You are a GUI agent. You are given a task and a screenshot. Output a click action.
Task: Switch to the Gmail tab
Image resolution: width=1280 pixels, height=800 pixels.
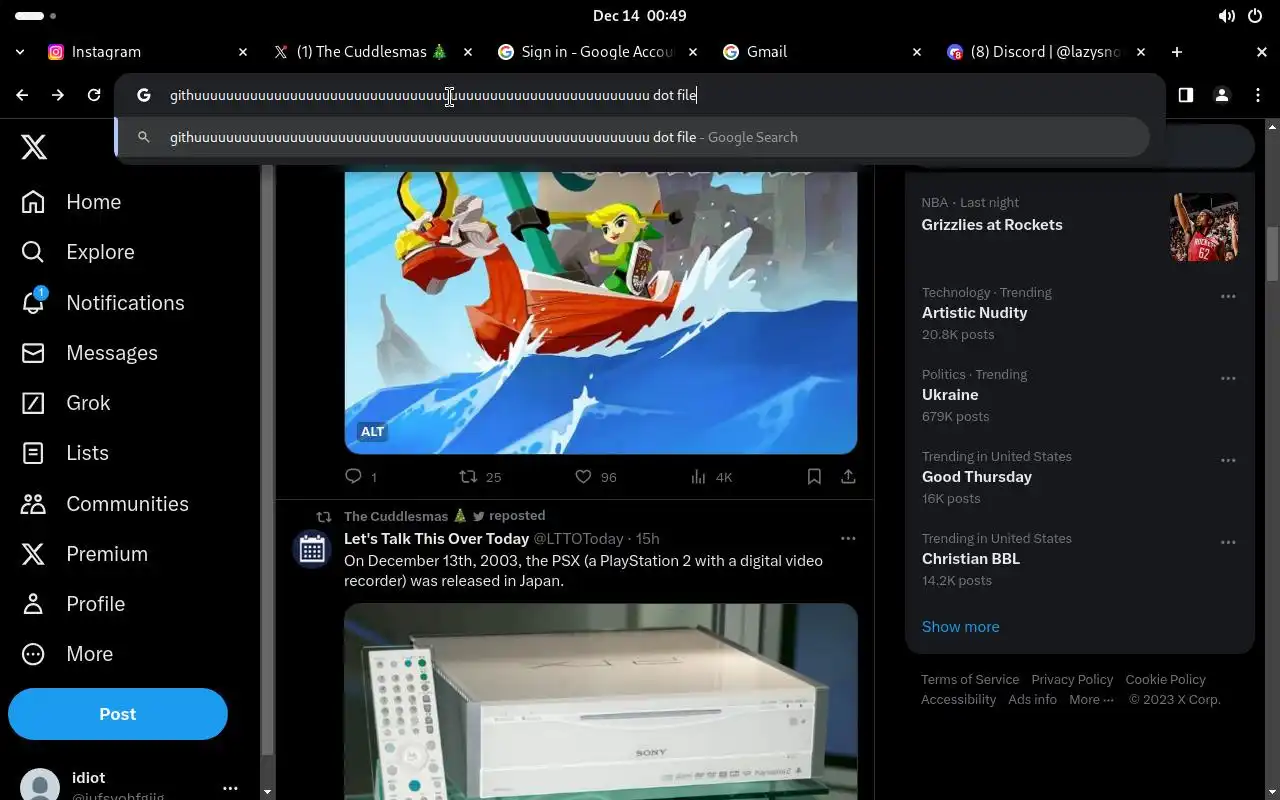click(x=820, y=52)
